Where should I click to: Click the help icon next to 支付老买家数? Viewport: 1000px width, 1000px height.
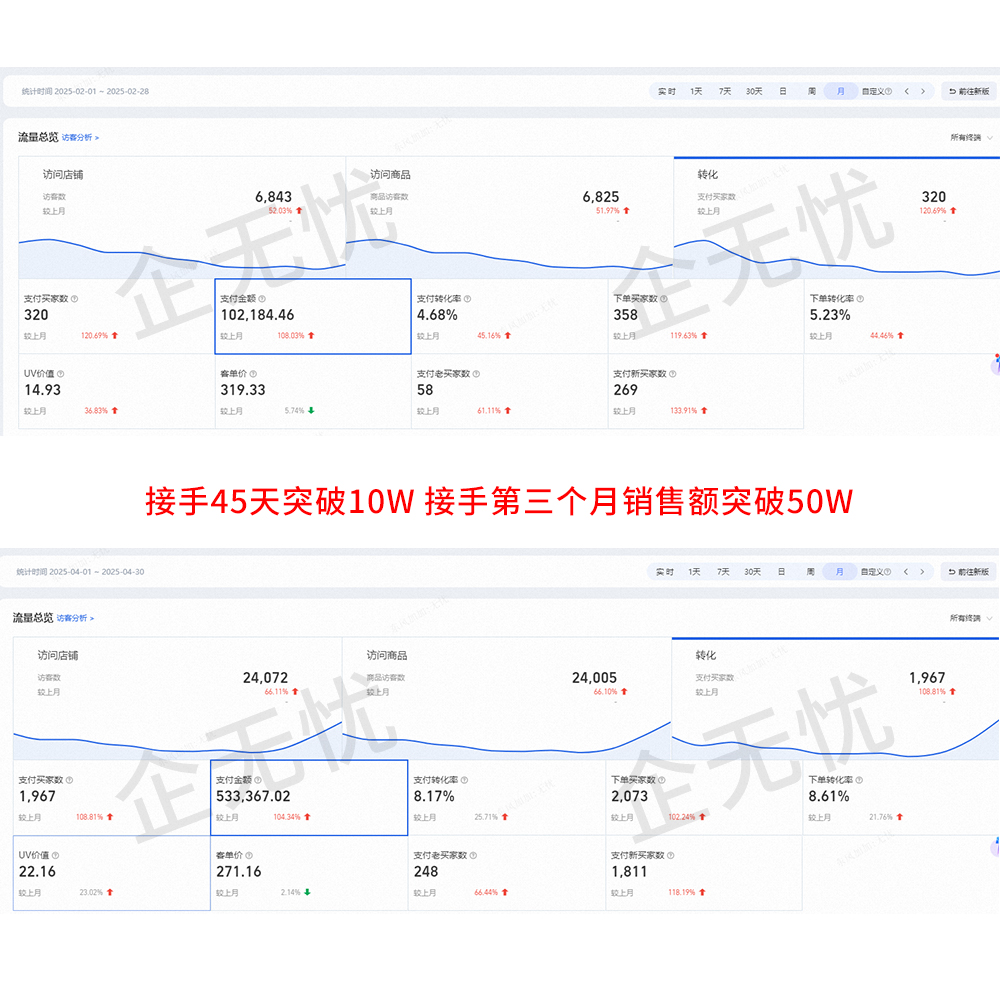474,374
